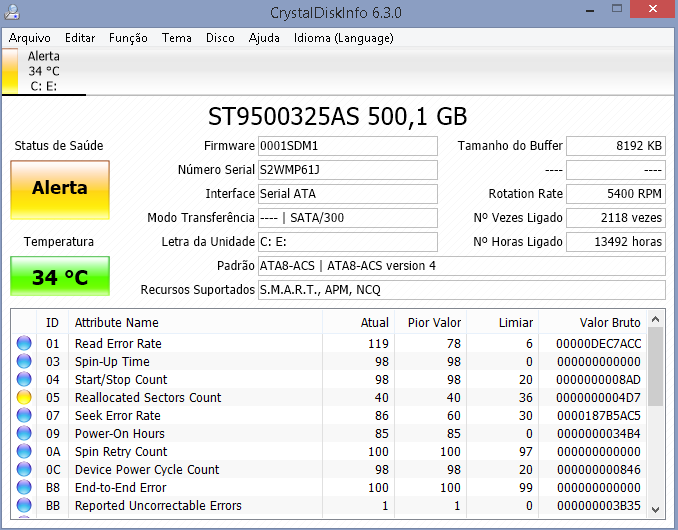The height and width of the screenshot is (530, 678).
Task: Click the raw value 0000187B5AC5
Action: point(599,415)
